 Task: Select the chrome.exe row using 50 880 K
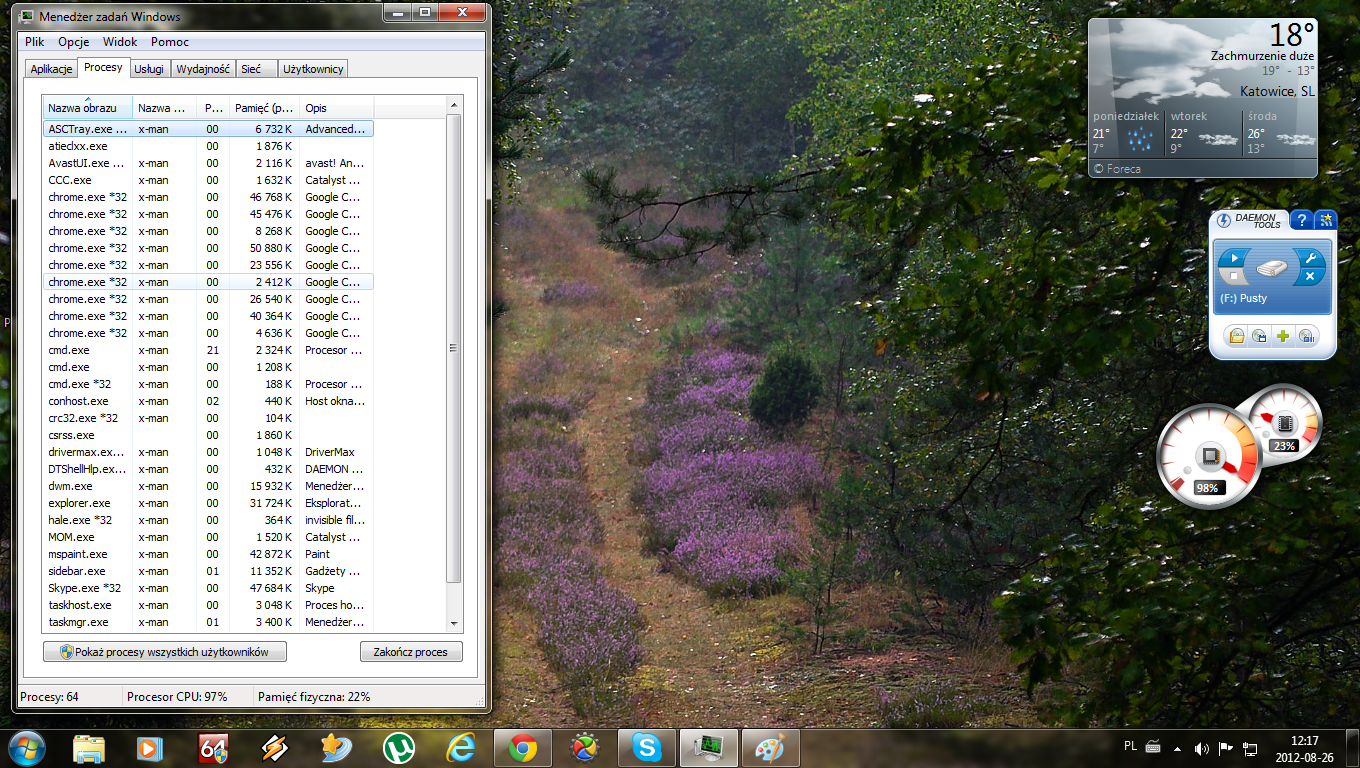[208, 248]
